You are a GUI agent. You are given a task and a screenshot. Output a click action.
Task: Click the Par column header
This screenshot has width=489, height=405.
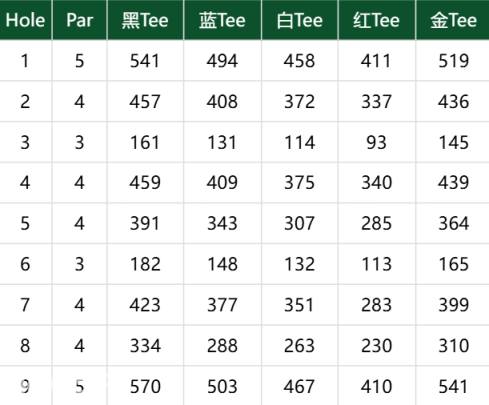[79, 20]
